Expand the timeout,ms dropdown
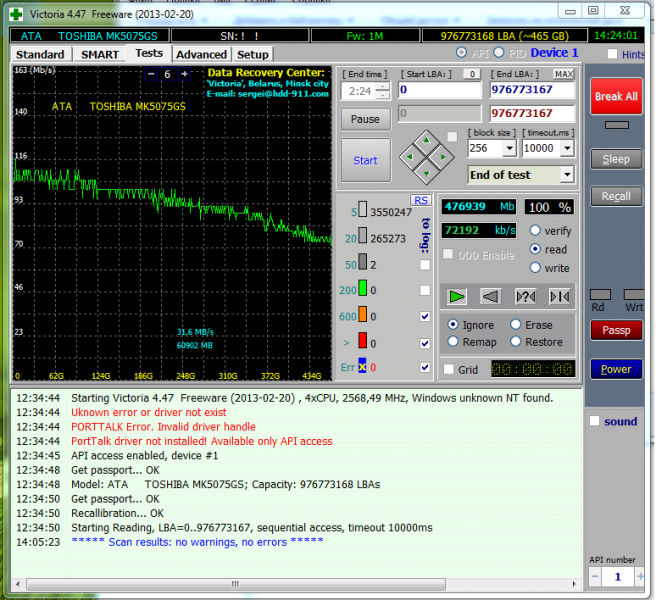Viewport: 656px width, 600px height. [568, 148]
